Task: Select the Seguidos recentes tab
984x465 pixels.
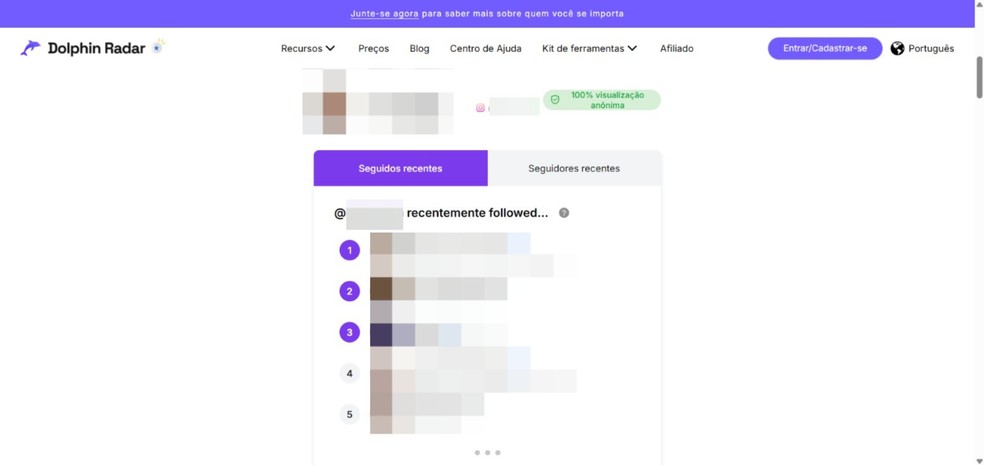Action: (x=400, y=168)
